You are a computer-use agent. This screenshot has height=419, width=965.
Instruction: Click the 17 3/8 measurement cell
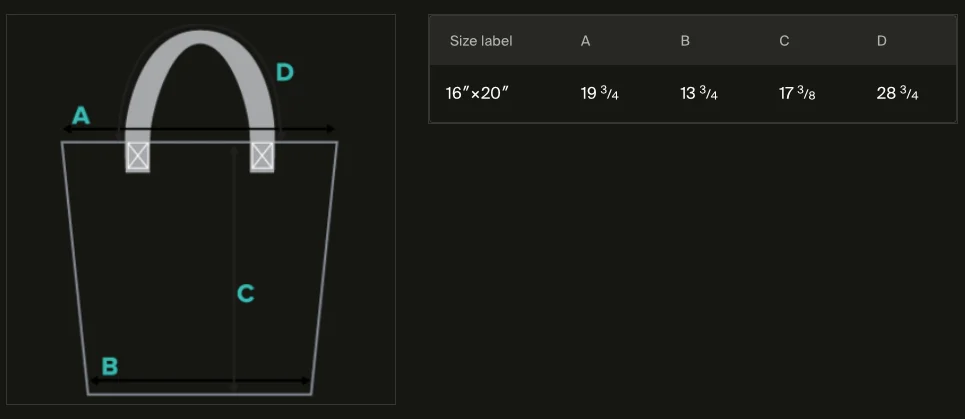click(797, 94)
